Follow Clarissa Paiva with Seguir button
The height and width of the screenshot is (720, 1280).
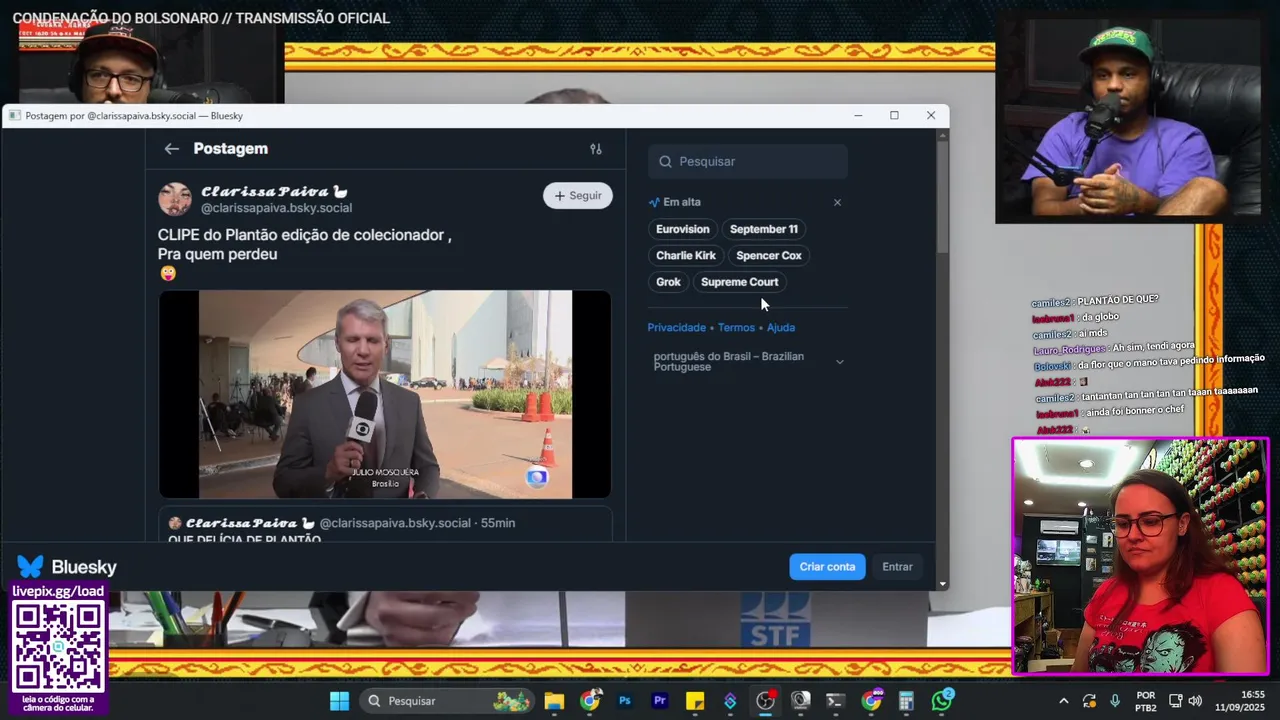pos(578,196)
